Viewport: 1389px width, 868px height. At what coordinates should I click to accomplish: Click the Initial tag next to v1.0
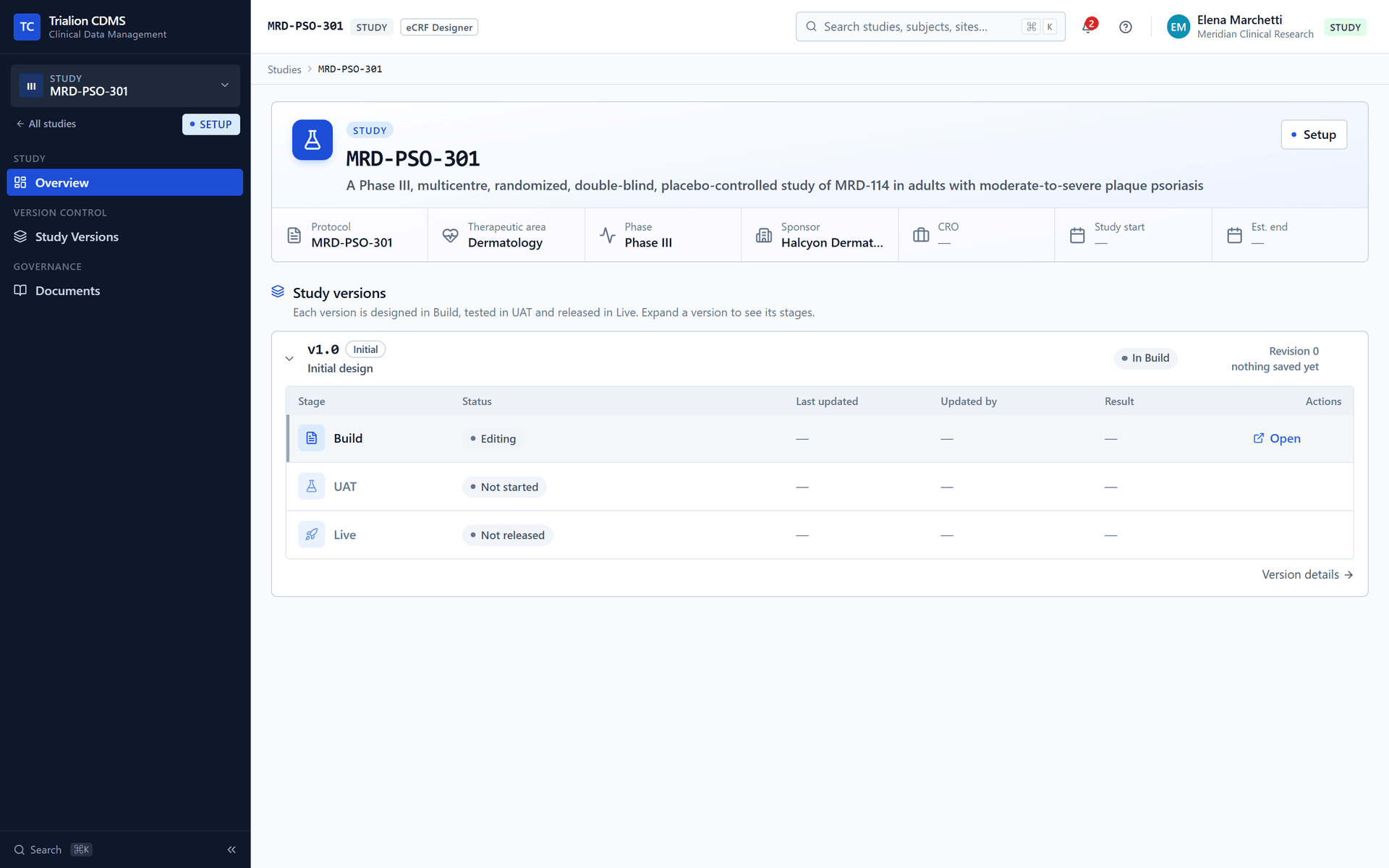(x=365, y=349)
